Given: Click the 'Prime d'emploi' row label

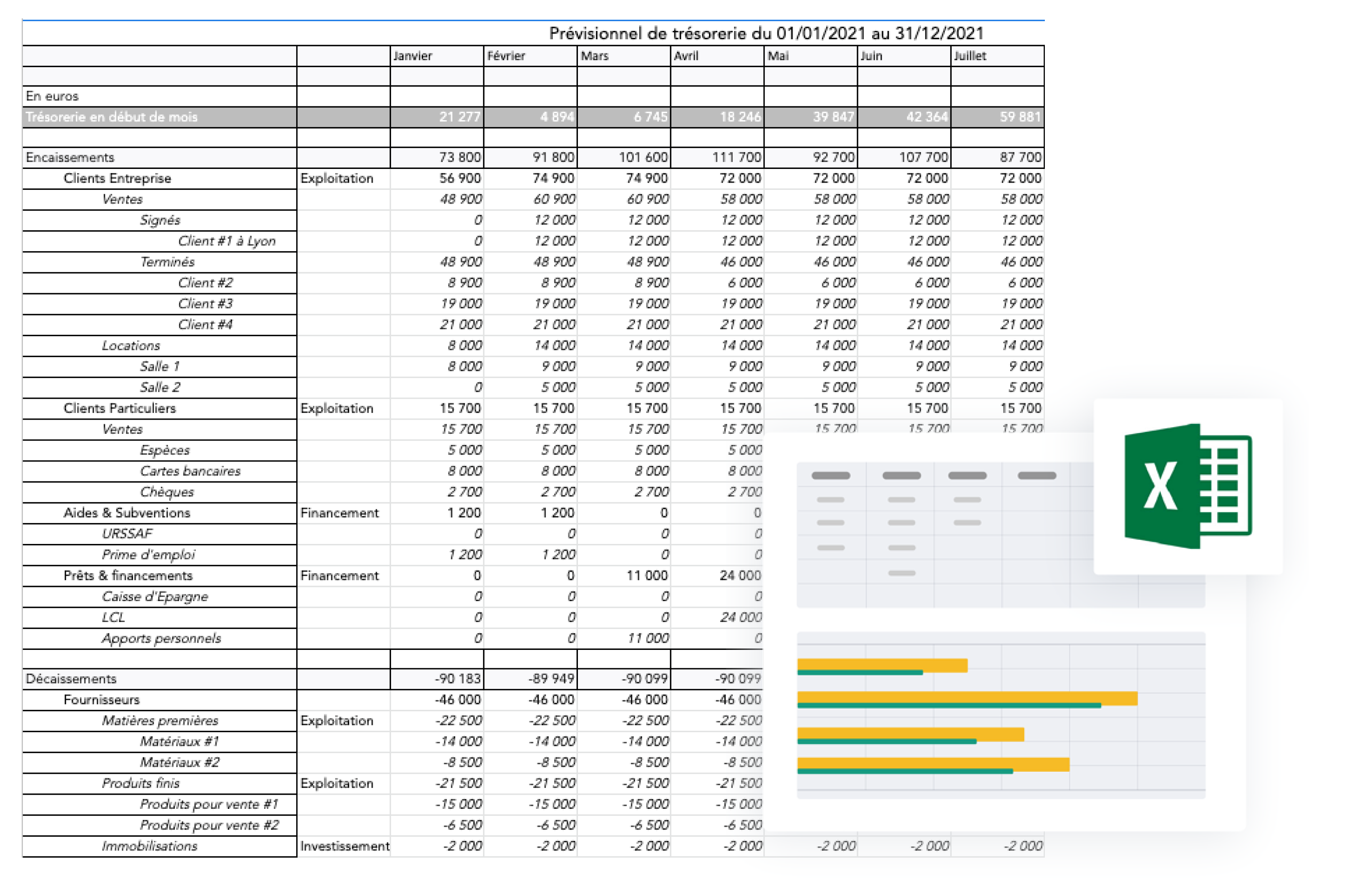Looking at the screenshot, I should [x=160, y=555].
